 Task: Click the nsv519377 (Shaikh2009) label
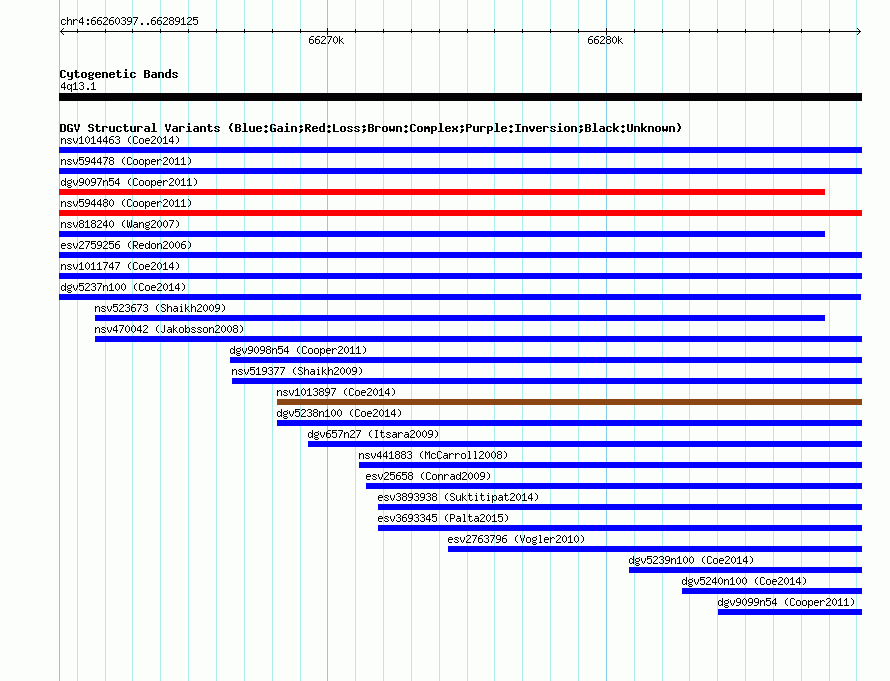[297, 371]
